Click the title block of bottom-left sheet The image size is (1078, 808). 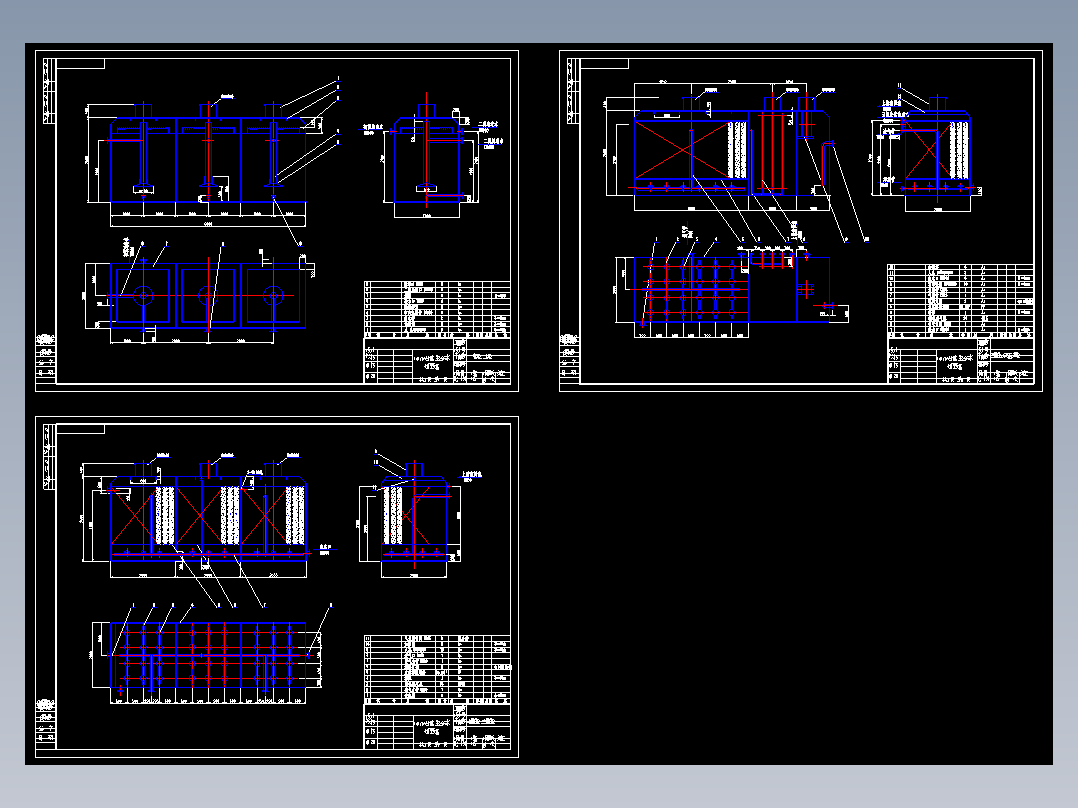click(437, 726)
